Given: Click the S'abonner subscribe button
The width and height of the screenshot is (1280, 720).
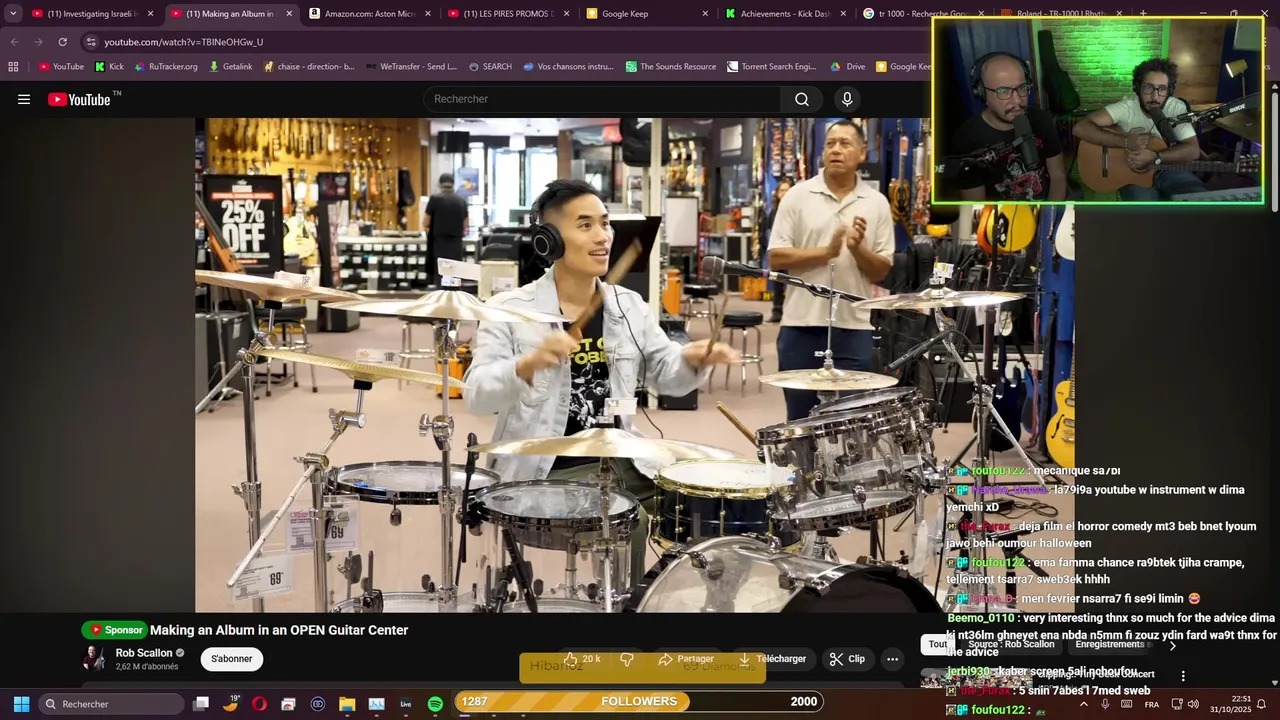Looking at the screenshot, I should click(231, 659).
